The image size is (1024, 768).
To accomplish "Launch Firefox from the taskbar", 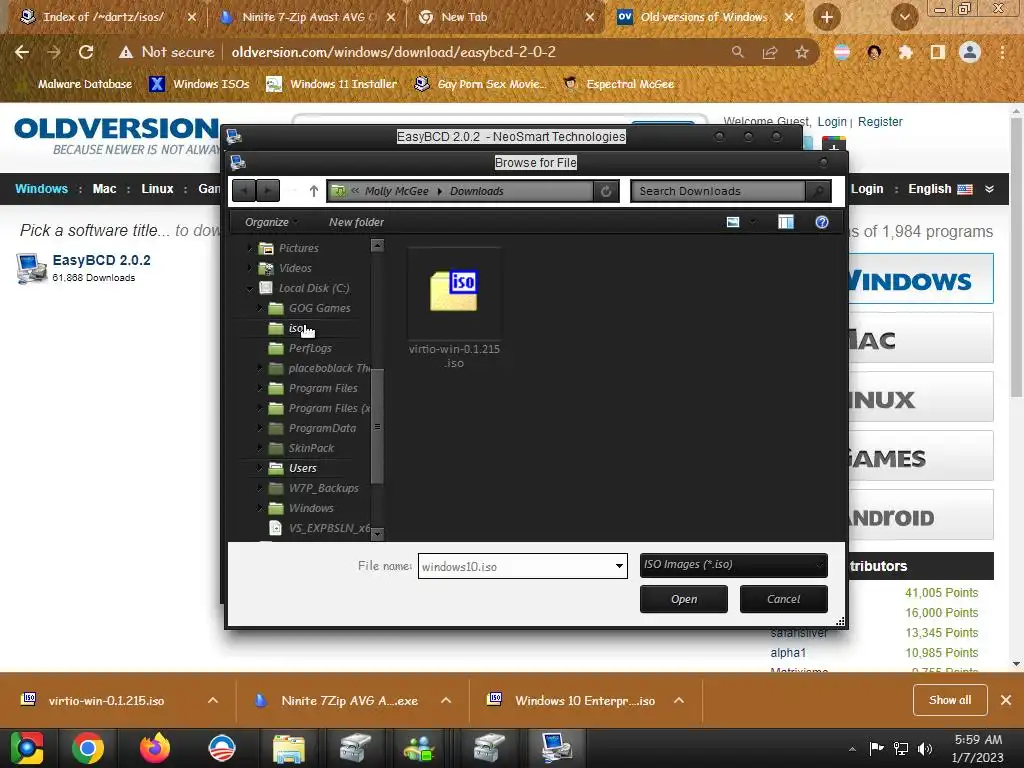I will point(155,748).
